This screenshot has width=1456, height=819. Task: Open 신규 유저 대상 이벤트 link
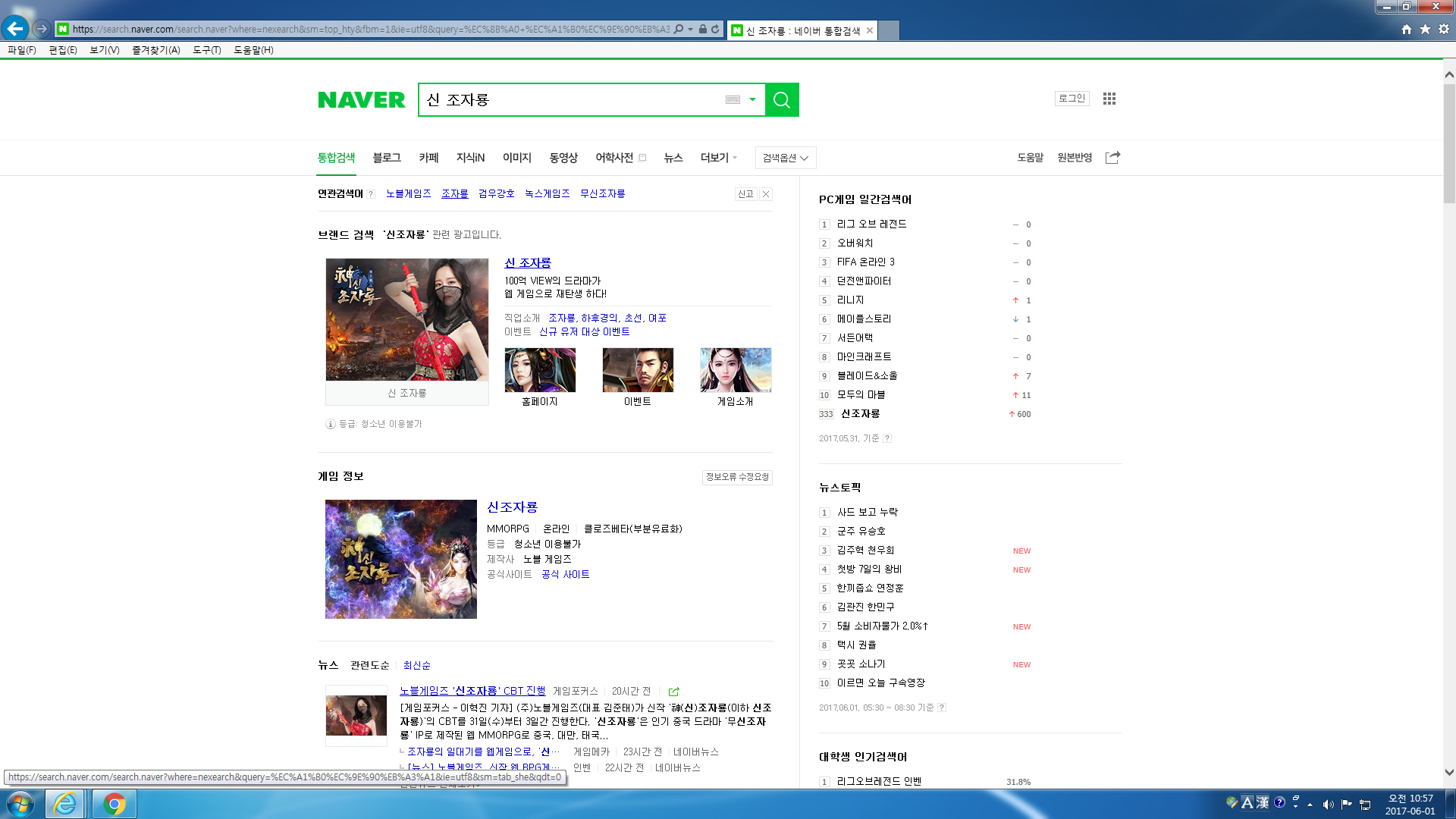[x=584, y=331]
